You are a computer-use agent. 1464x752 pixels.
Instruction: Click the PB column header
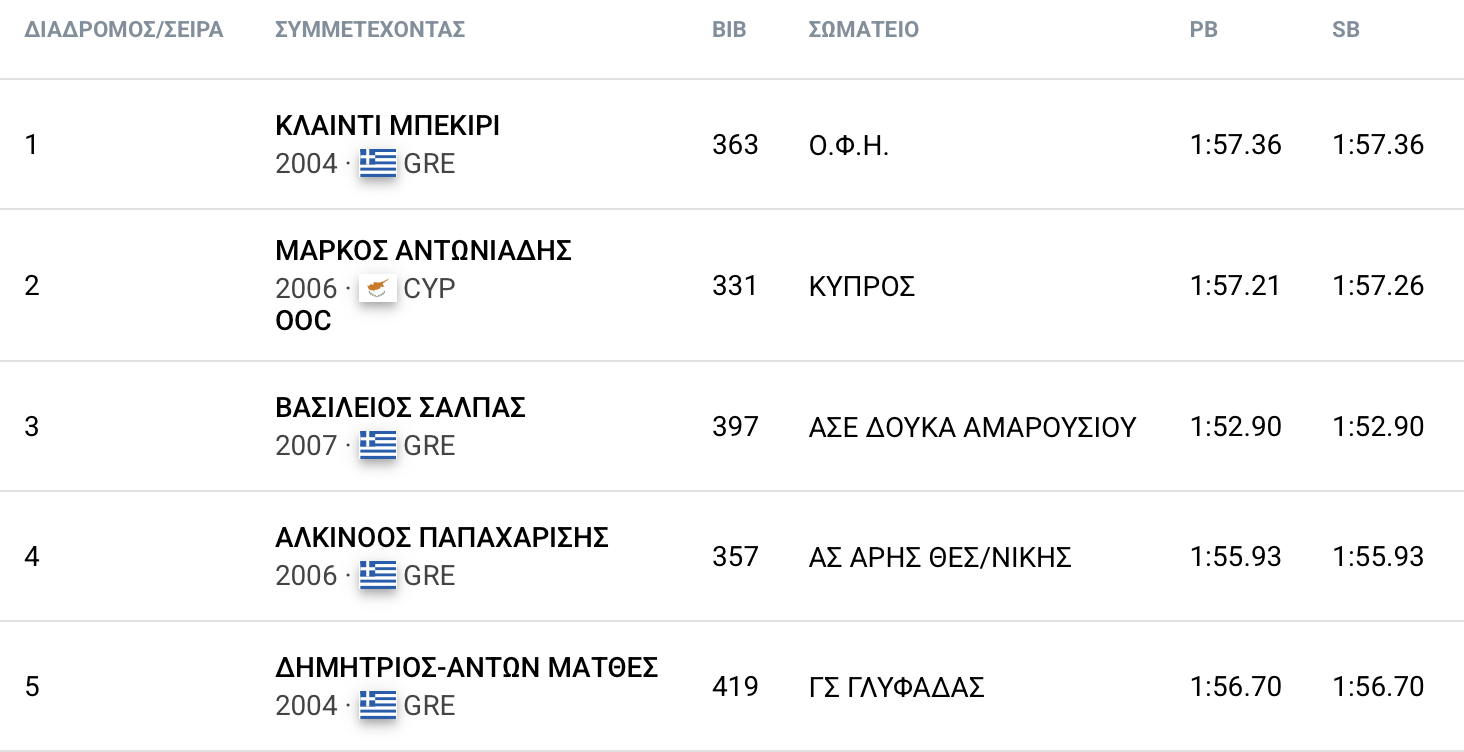(1203, 30)
